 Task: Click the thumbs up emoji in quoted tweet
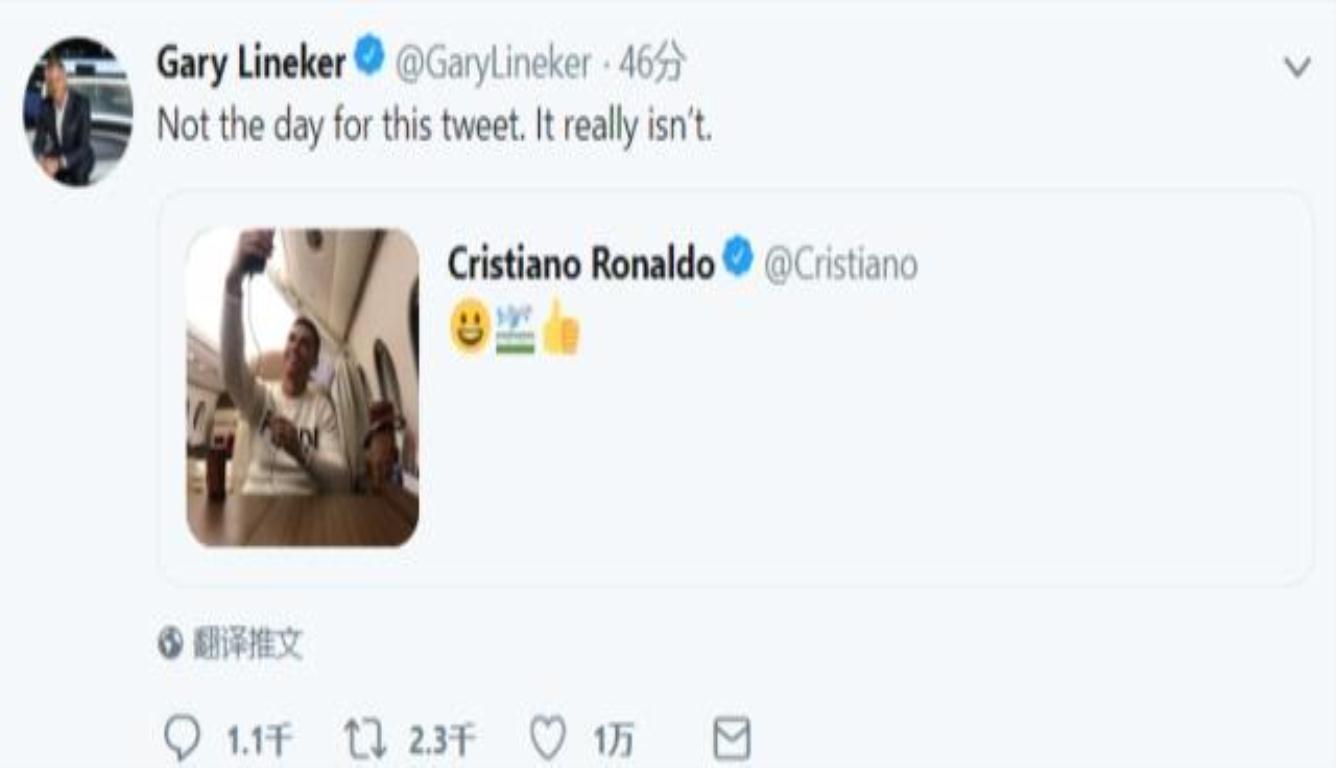coord(561,327)
